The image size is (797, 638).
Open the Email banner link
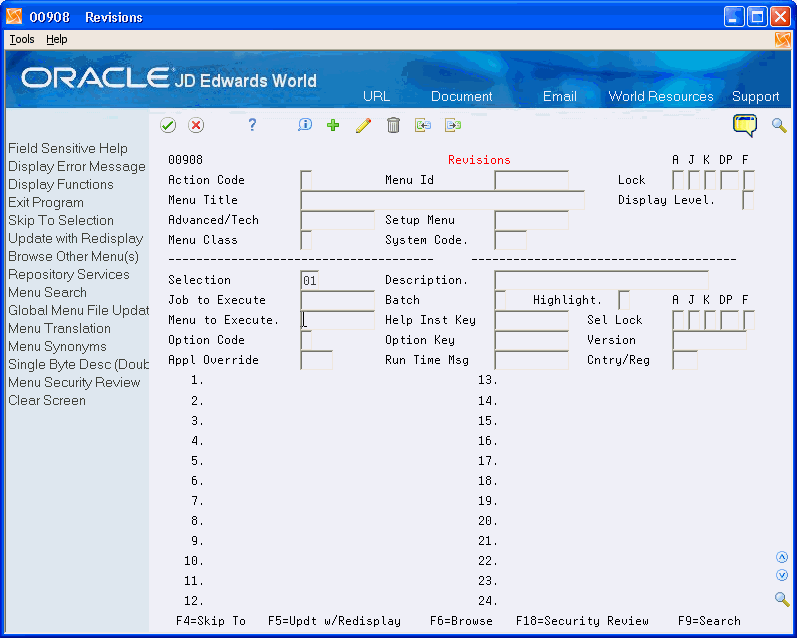coord(560,96)
